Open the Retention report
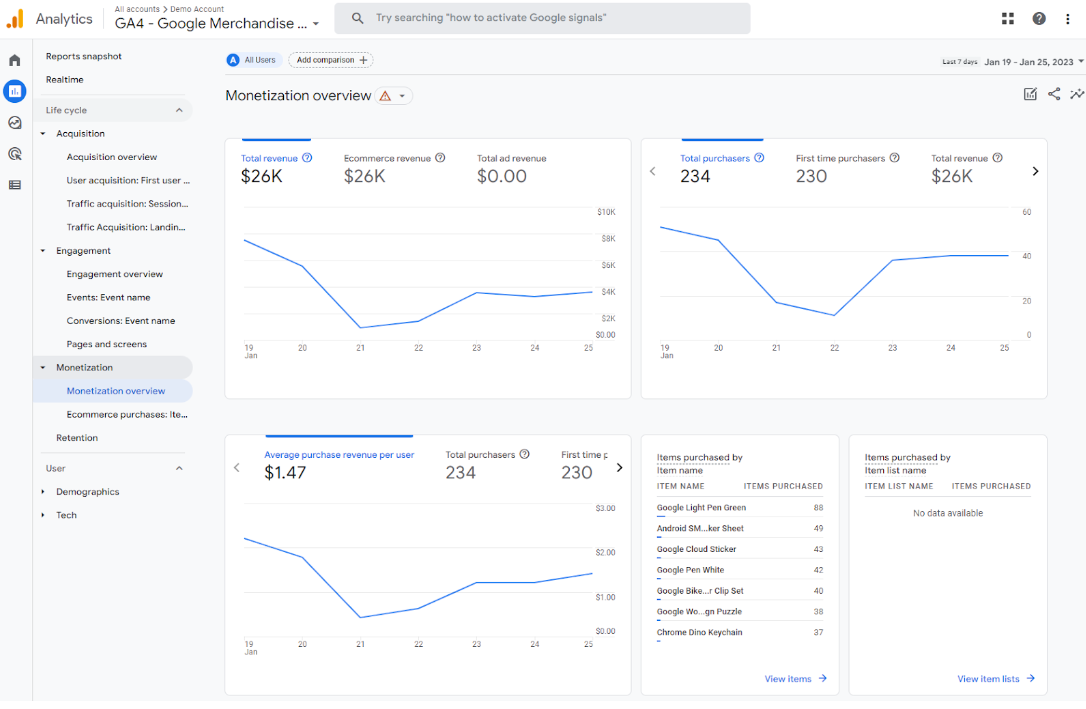Viewport: 1086px width, 709px height. pos(77,438)
